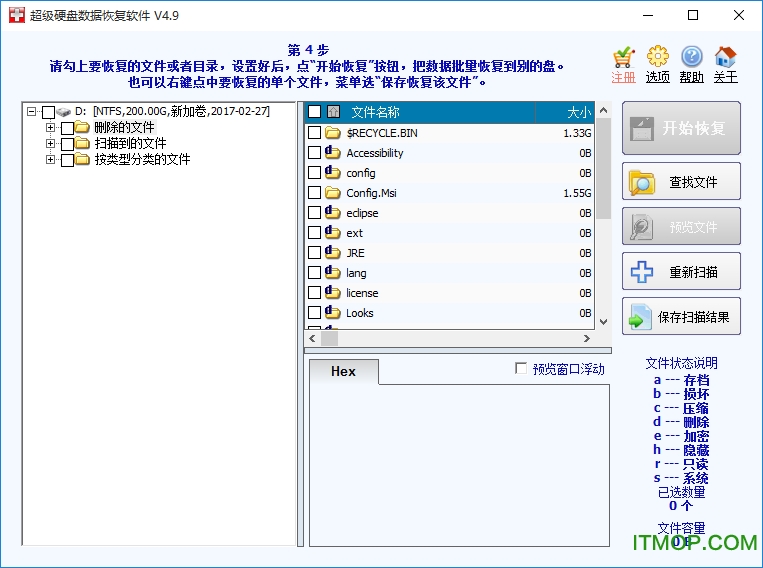
Task: Tick the Config.Msi file checkbox
Action: [315, 193]
